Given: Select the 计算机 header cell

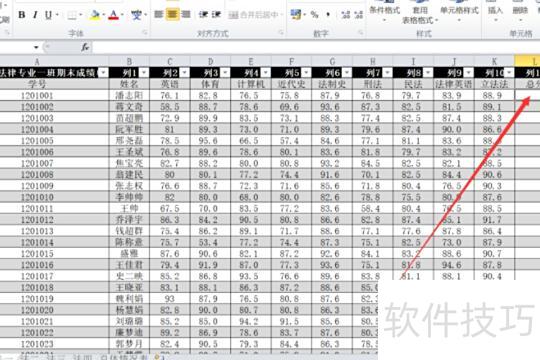Looking at the screenshot, I should (251, 84).
